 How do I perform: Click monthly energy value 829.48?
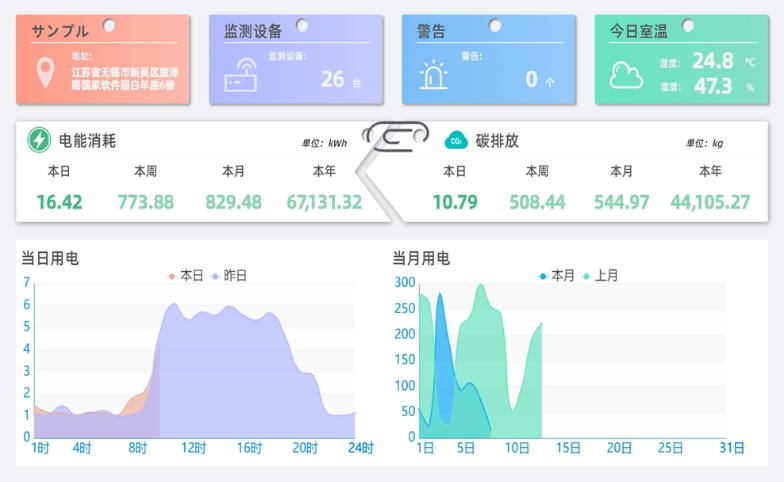234,202
